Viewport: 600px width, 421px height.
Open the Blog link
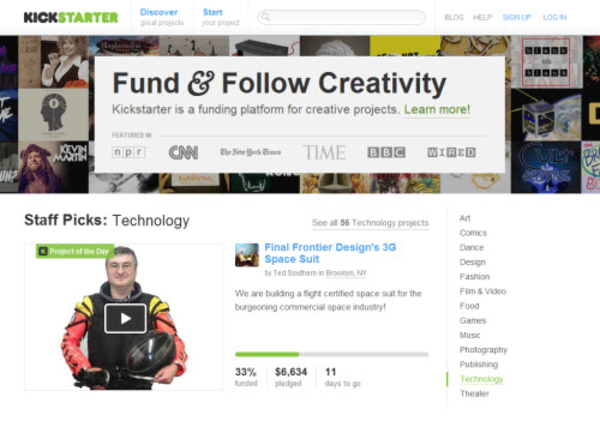coord(454,17)
